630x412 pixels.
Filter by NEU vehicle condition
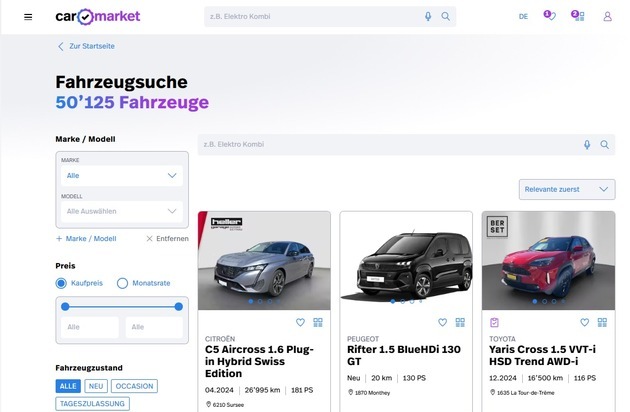96,386
